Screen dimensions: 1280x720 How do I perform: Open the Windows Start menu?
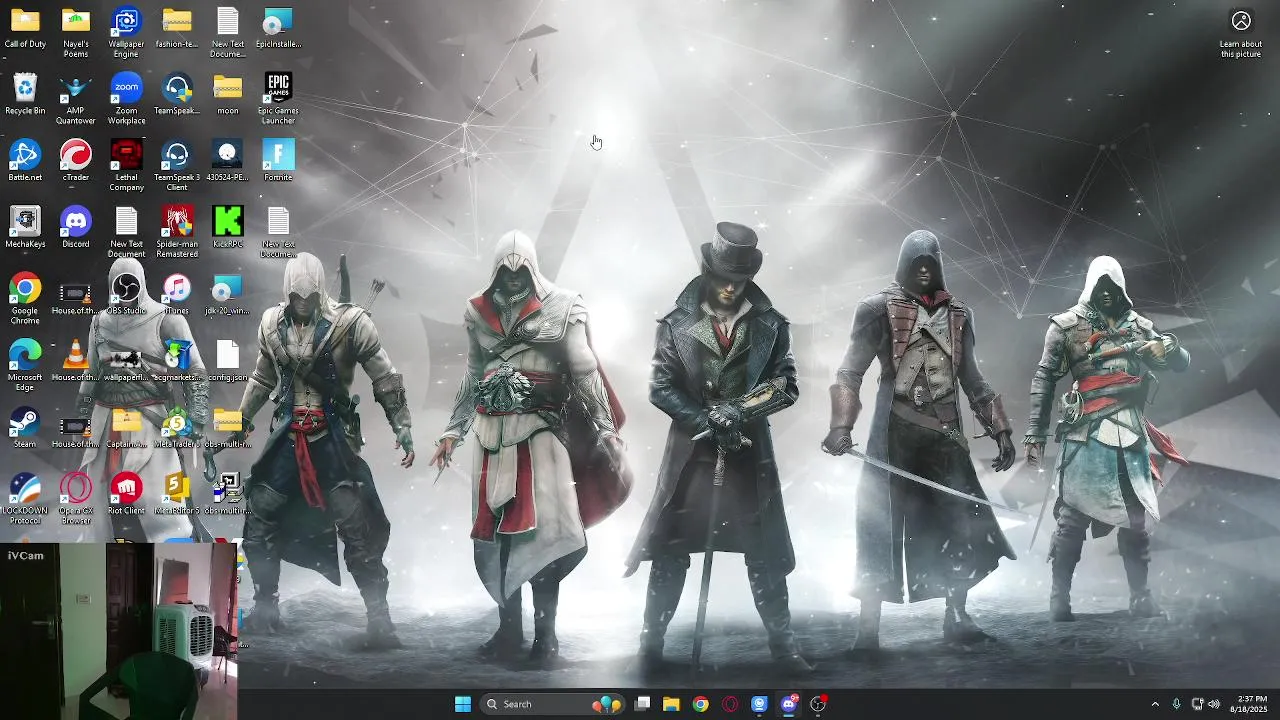coord(463,704)
